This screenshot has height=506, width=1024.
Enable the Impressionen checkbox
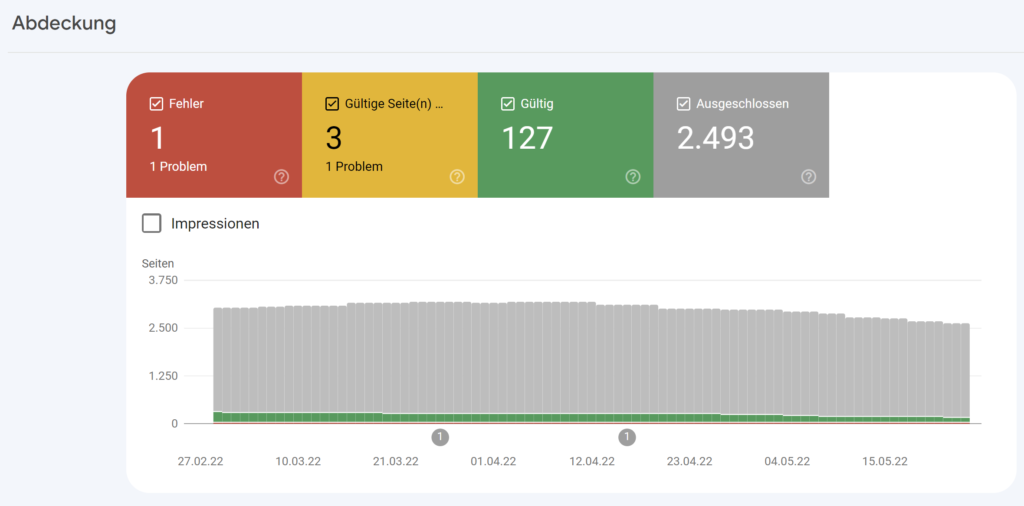[x=152, y=223]
